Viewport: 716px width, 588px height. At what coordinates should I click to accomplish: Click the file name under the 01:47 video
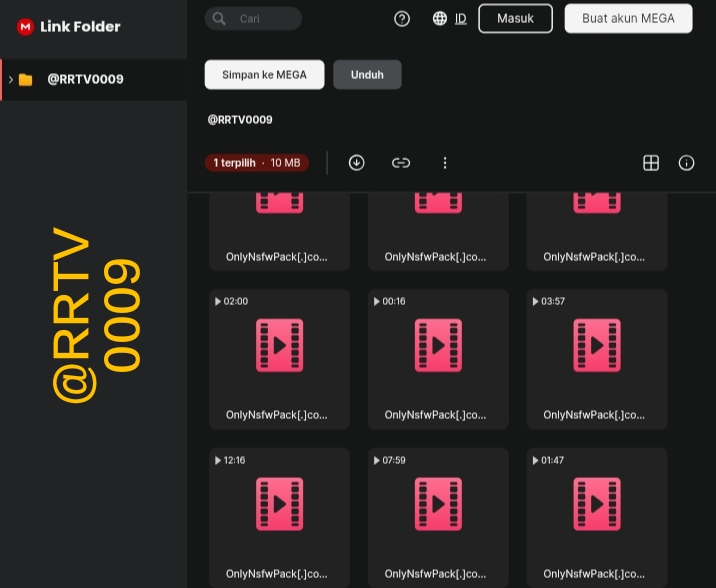[594, 574]
